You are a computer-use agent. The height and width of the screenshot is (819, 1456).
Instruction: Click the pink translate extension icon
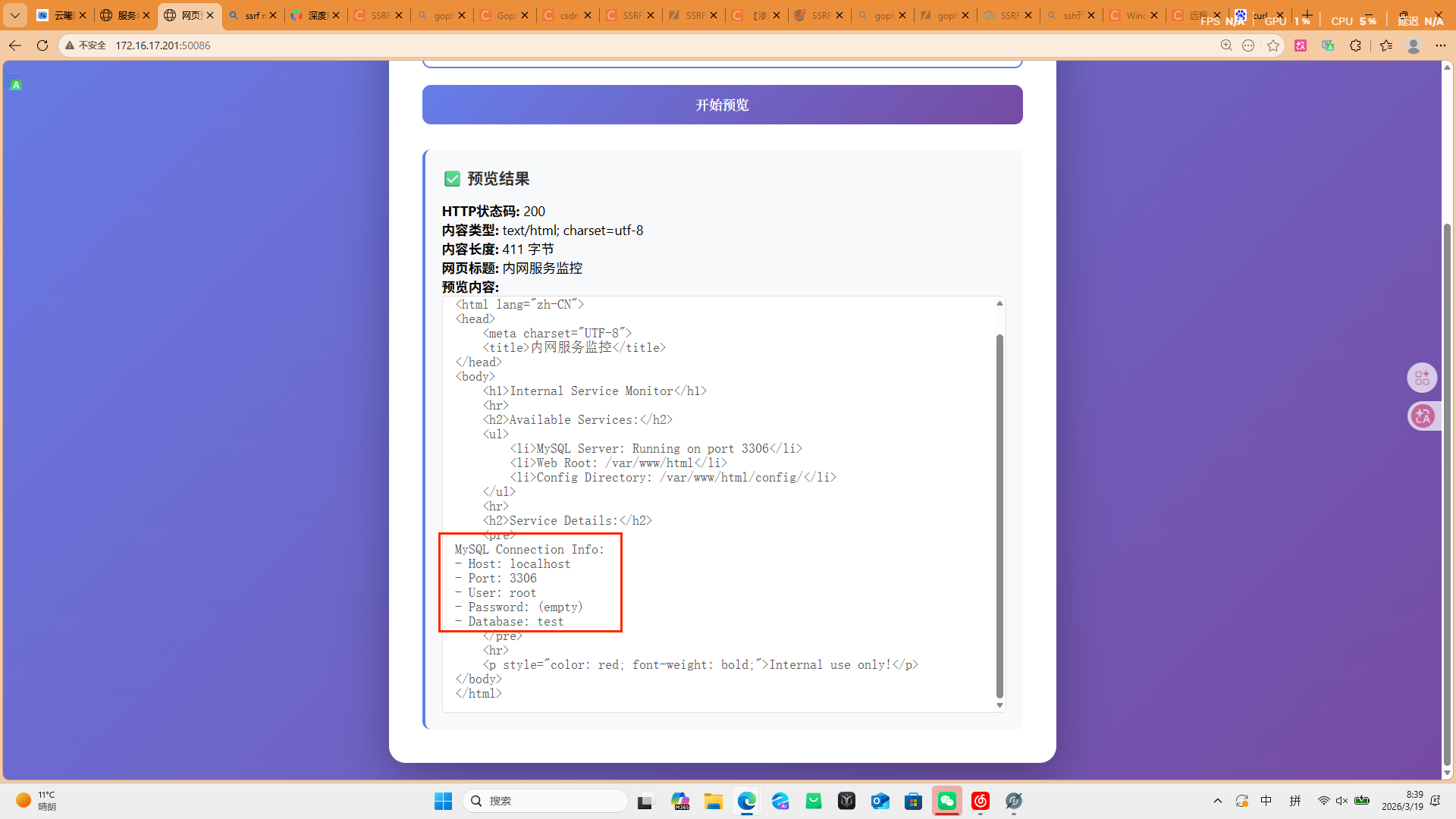coord(1301,45)
